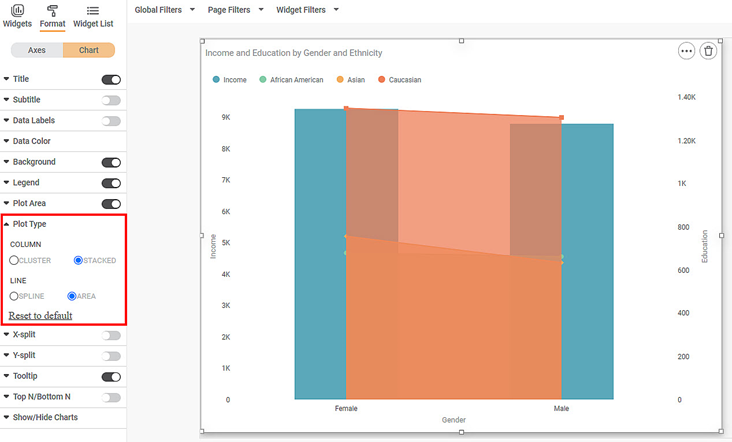The width and height of the screenshot is (732, 442).
Task: Choose the Spline line radio button
Action: click(x=14, y=296)
